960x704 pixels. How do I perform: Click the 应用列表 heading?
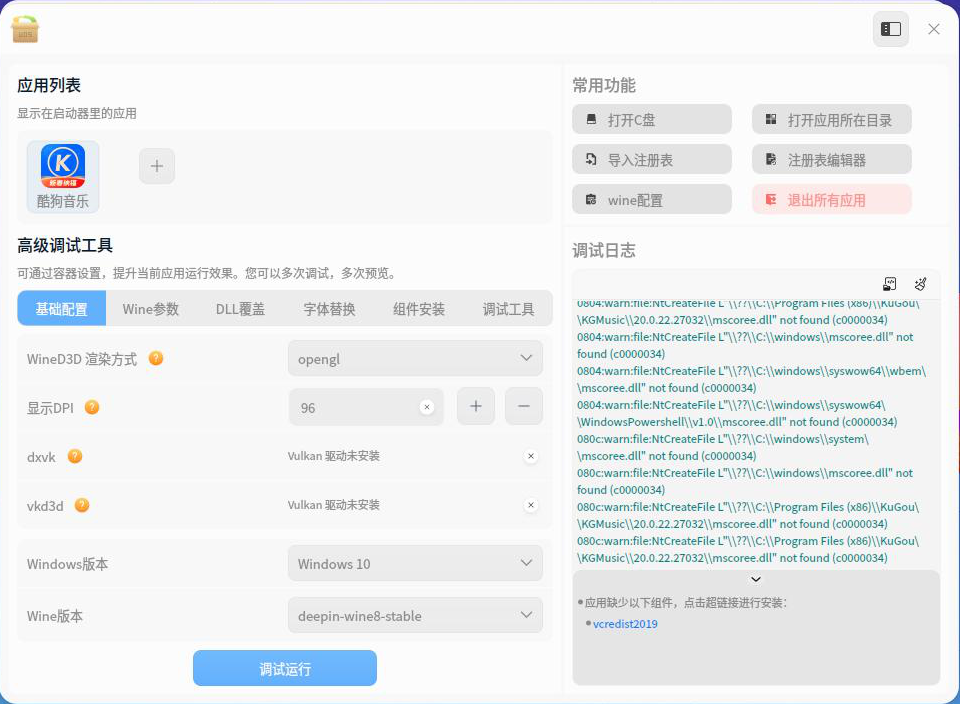(49, 85)
